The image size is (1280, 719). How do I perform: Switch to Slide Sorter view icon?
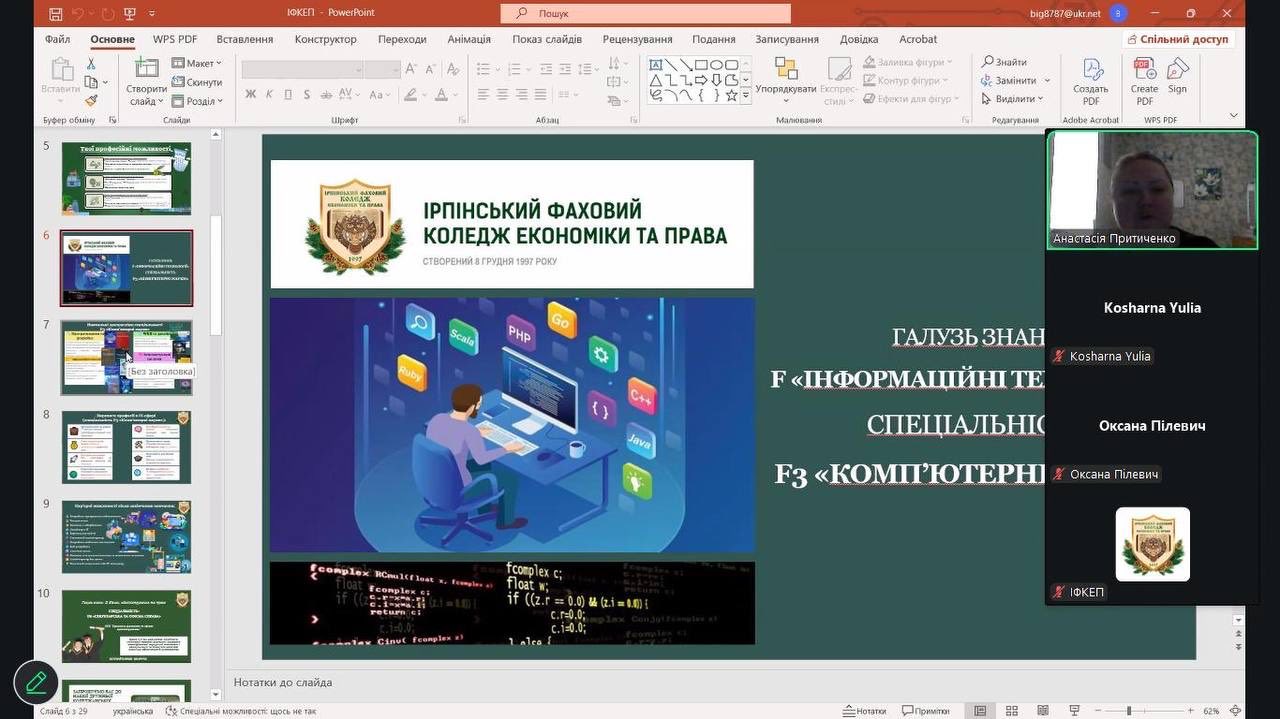pyautogui.click(x=1012, y=711)
